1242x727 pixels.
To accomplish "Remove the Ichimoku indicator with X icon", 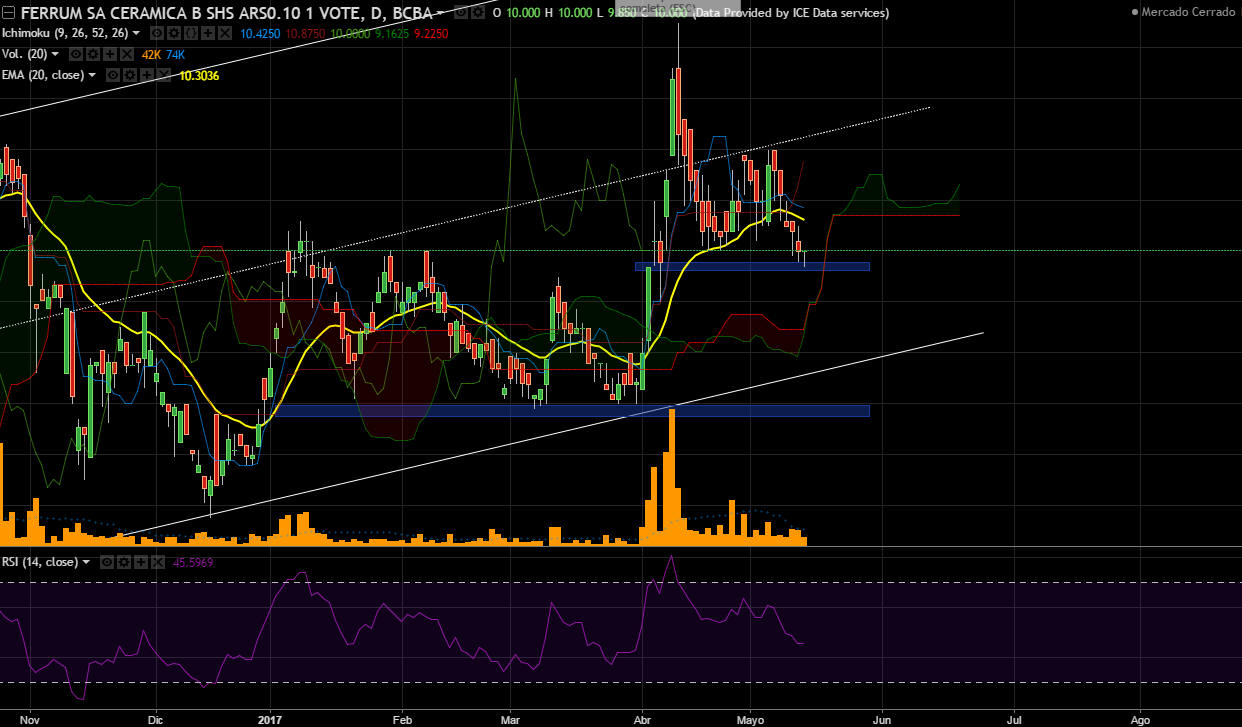I will 225,33.
